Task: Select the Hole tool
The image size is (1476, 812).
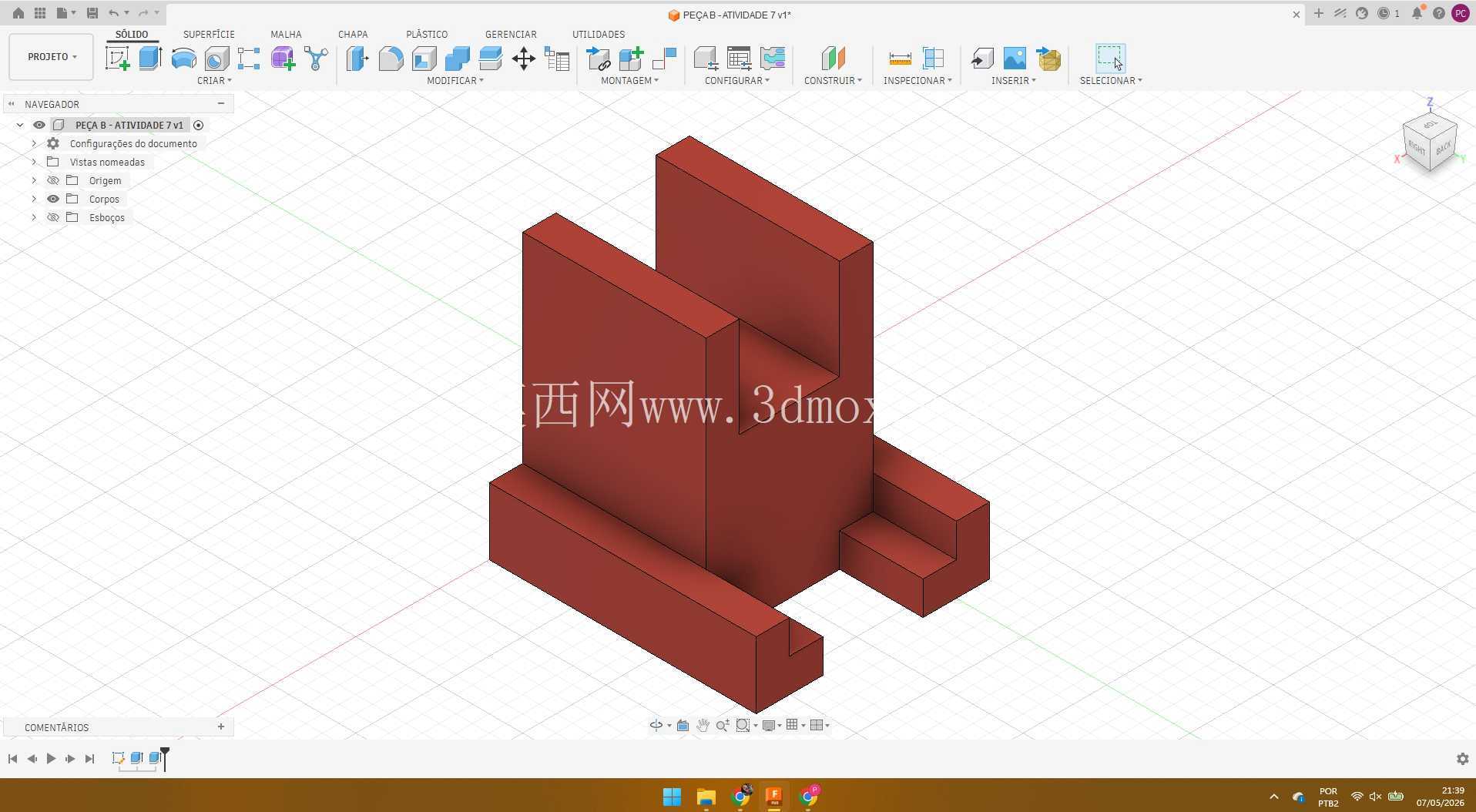Action: (x=216, y=59)
